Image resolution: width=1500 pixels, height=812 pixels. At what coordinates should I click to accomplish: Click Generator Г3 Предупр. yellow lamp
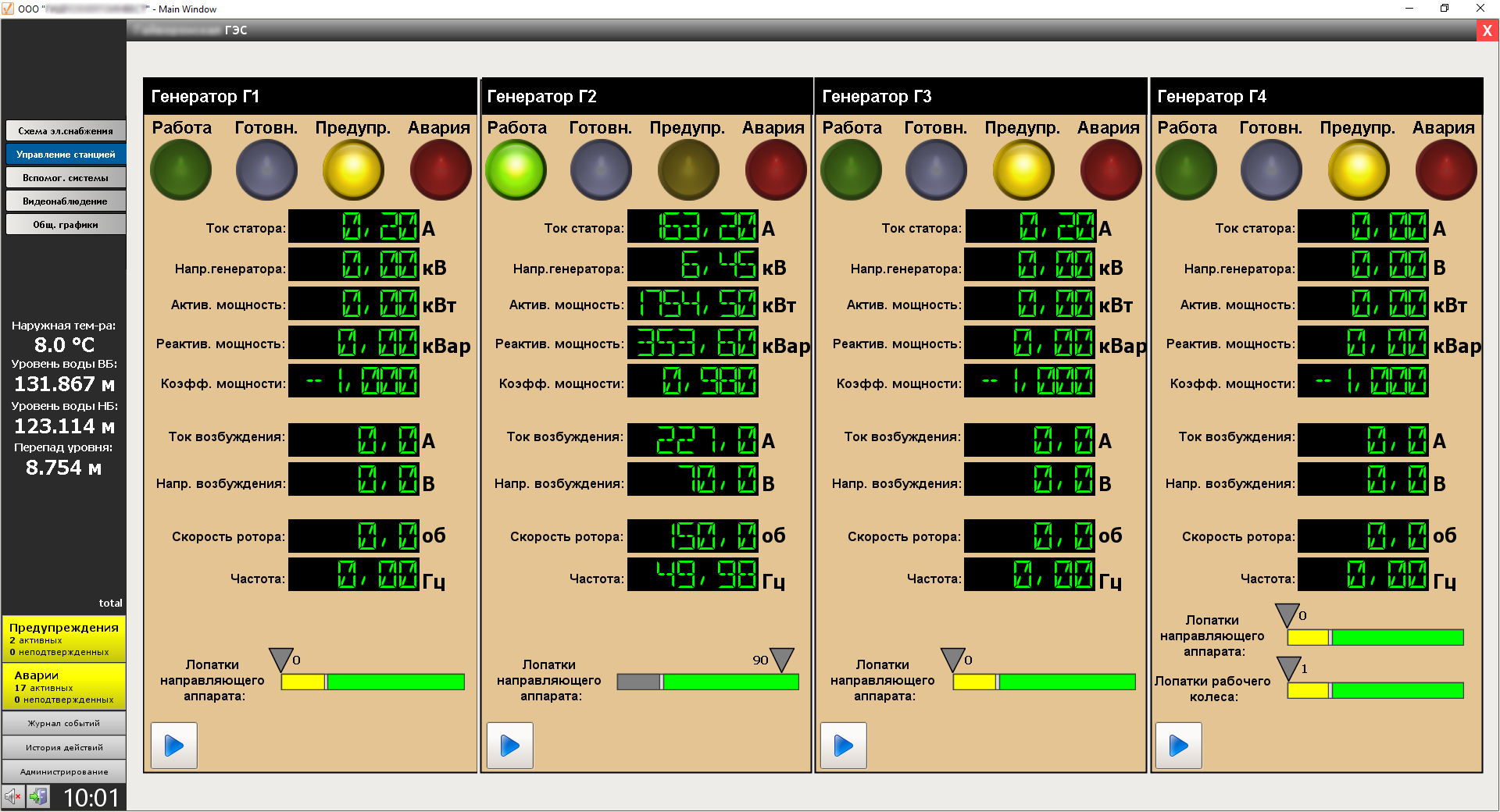coord(1023,169)
